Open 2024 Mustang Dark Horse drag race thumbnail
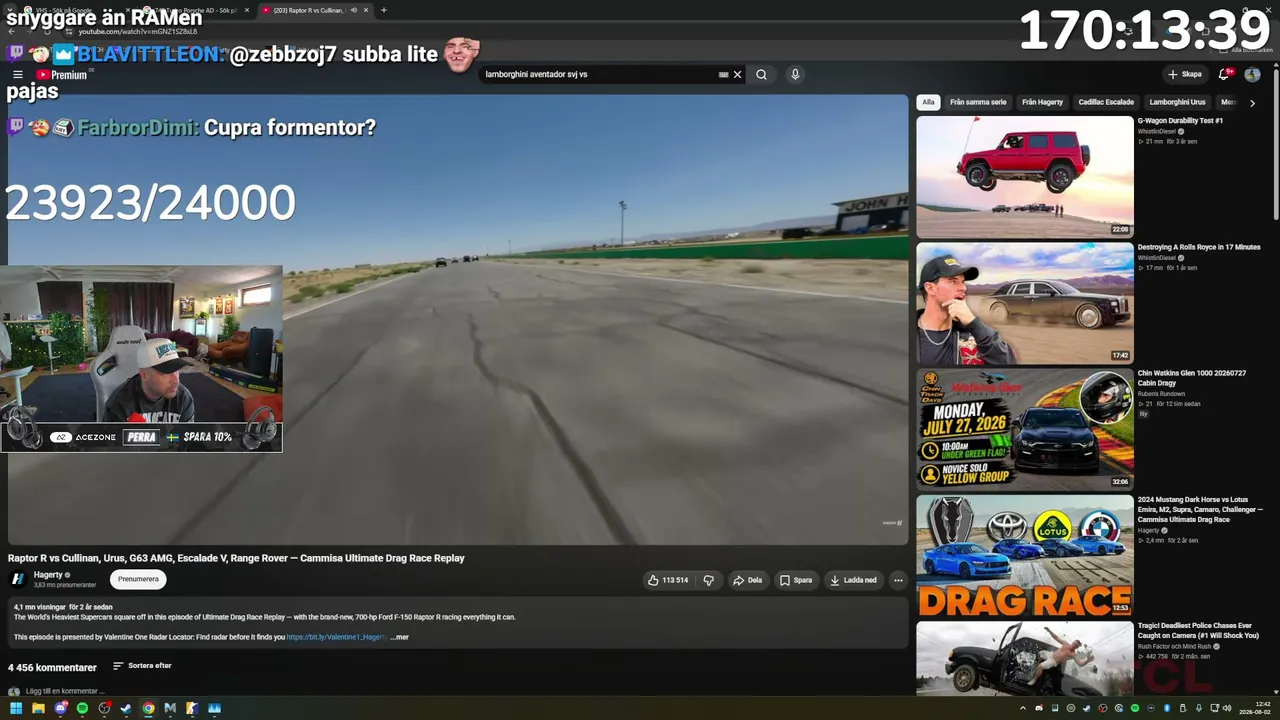Screen dimensions: 1280x720 (x=1025, y=556)
